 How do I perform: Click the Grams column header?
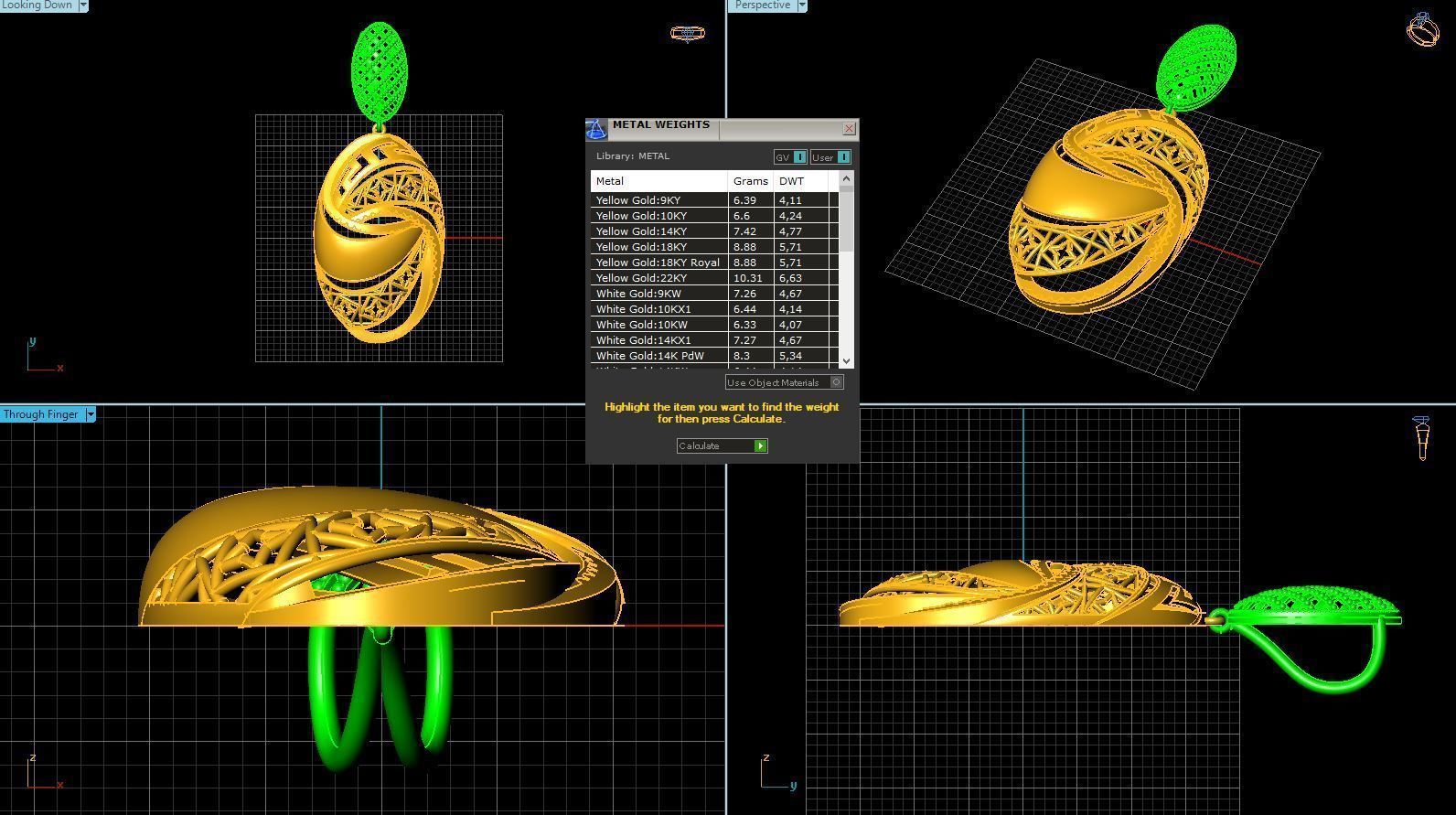pyautogui.click(x=751, y=181)
